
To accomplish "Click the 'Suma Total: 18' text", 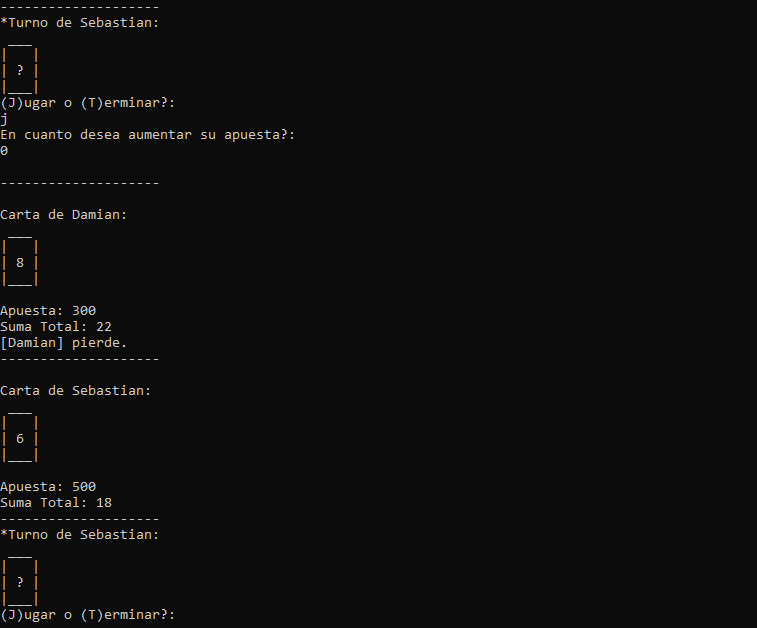I will pos(56,503).
